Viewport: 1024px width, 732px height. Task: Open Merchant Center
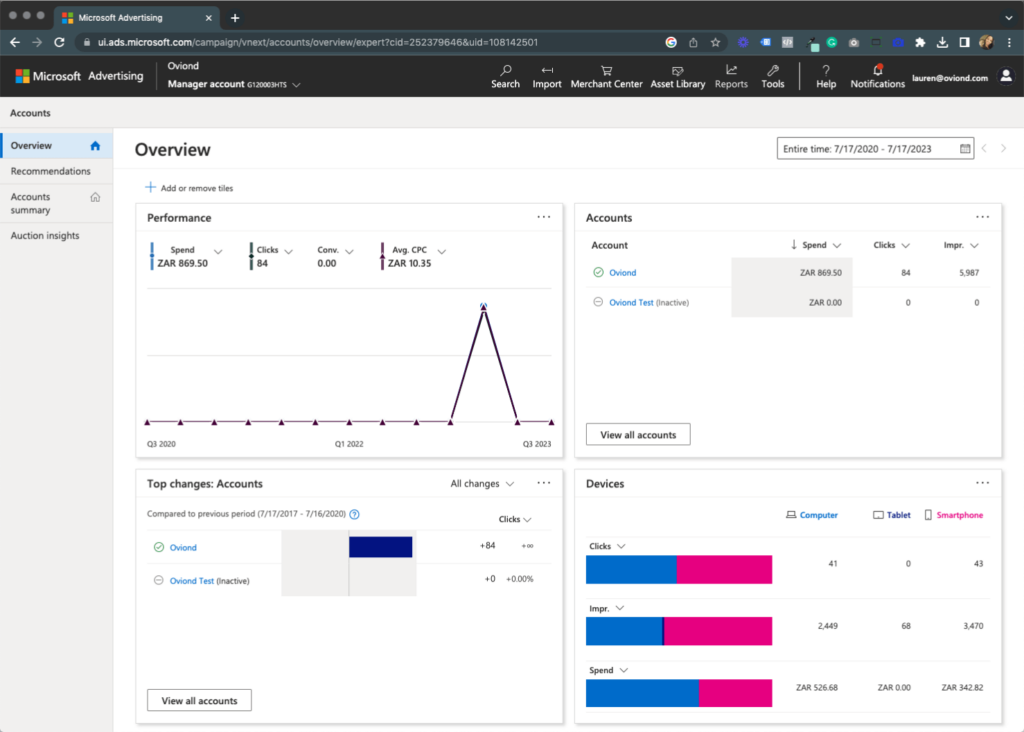(x=606, y=76)
